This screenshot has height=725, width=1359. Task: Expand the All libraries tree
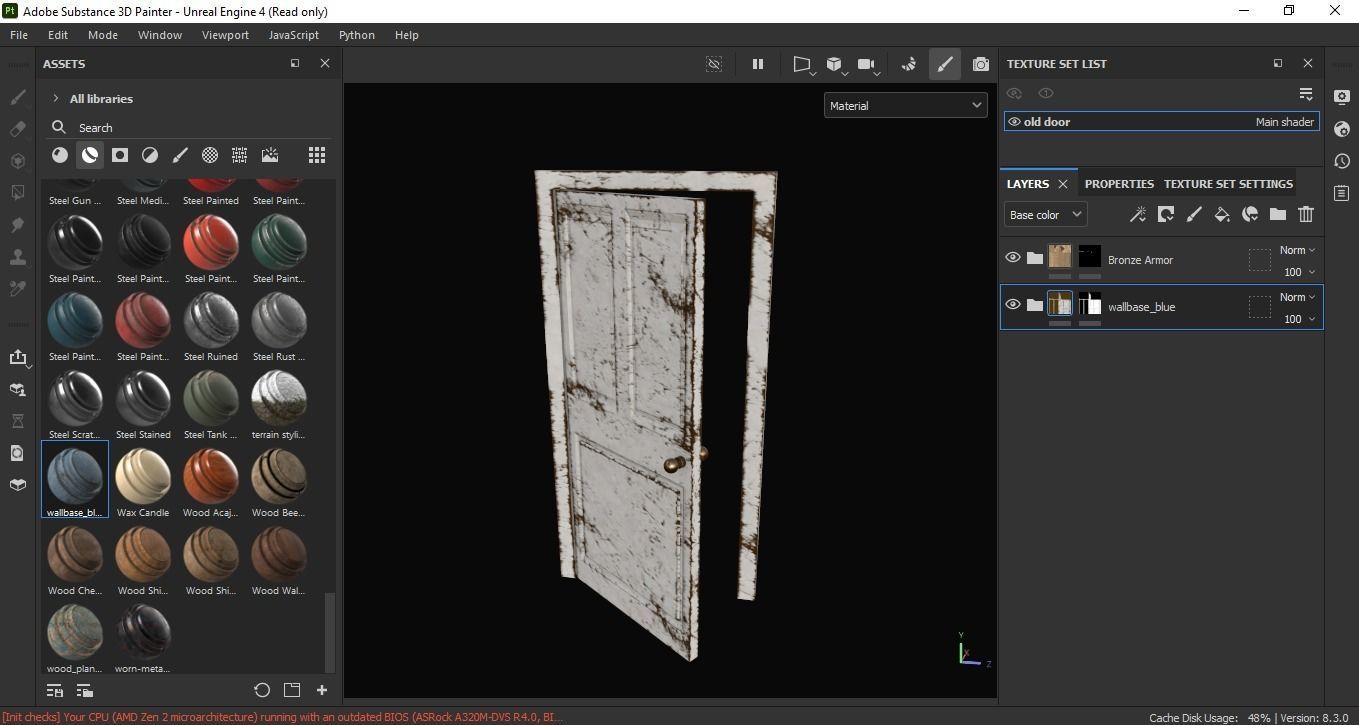coord(56,98)
